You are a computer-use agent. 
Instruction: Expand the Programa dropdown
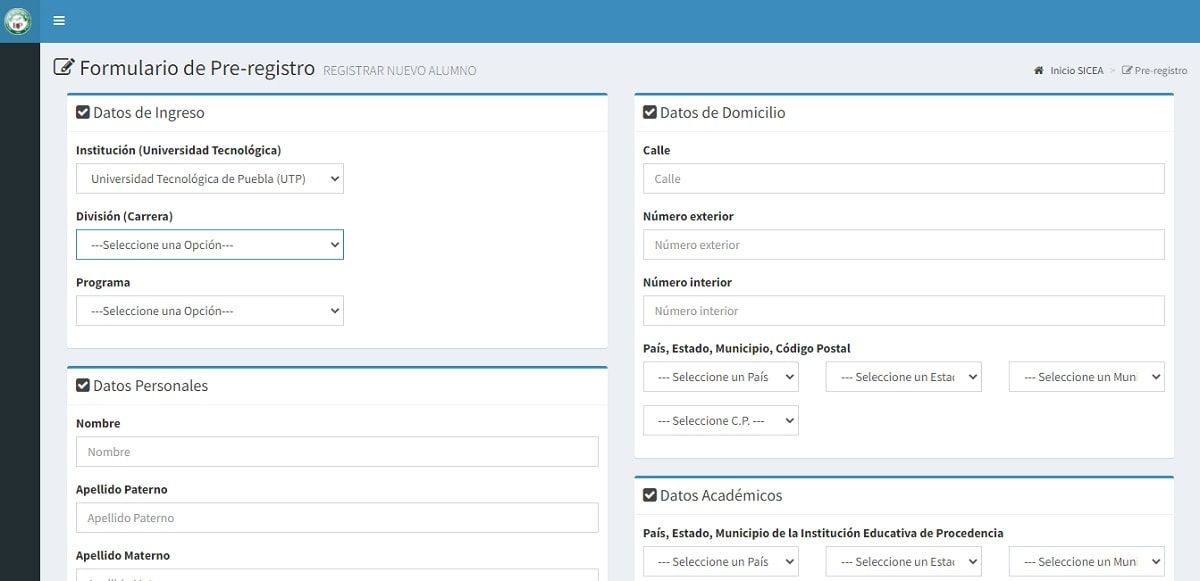pos(210,311)
